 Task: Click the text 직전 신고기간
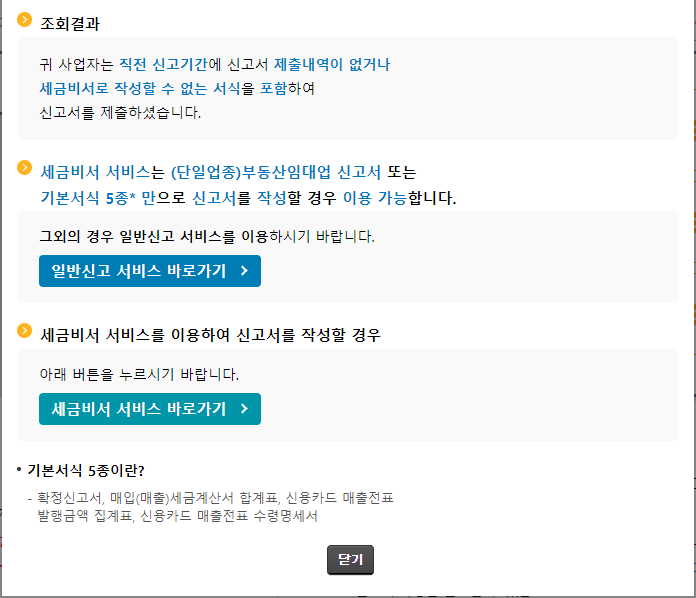click(163, 65)
